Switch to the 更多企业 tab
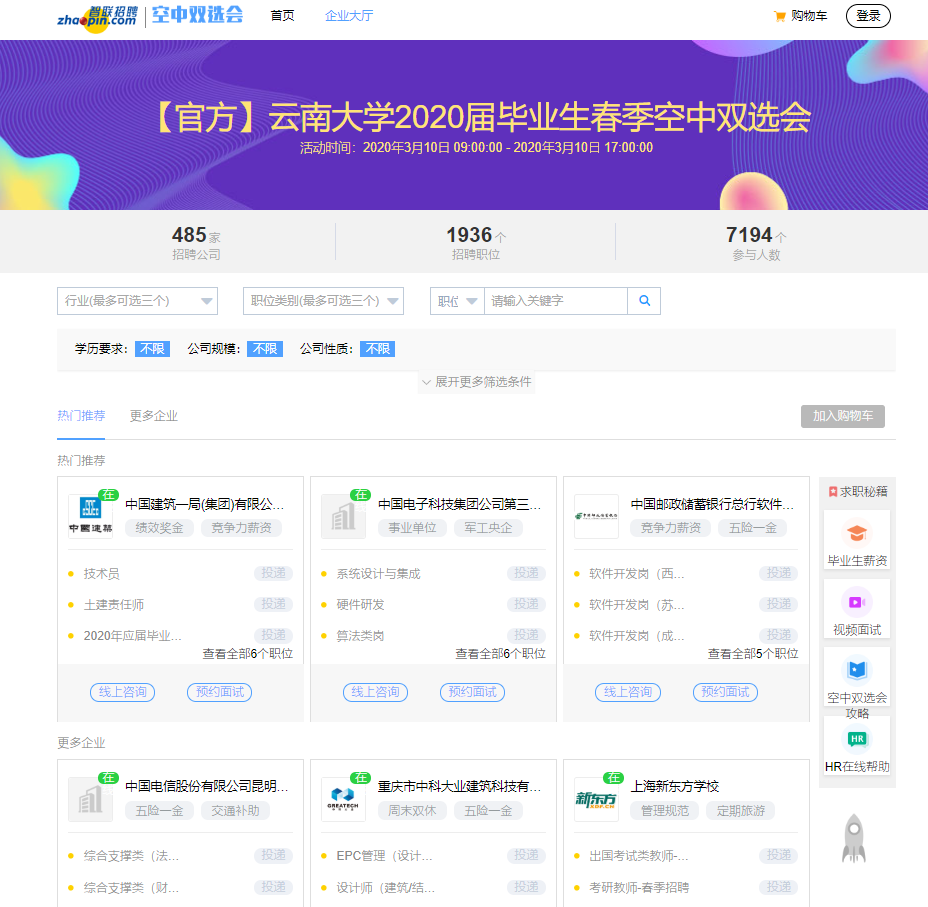 [x=154, y=416]
